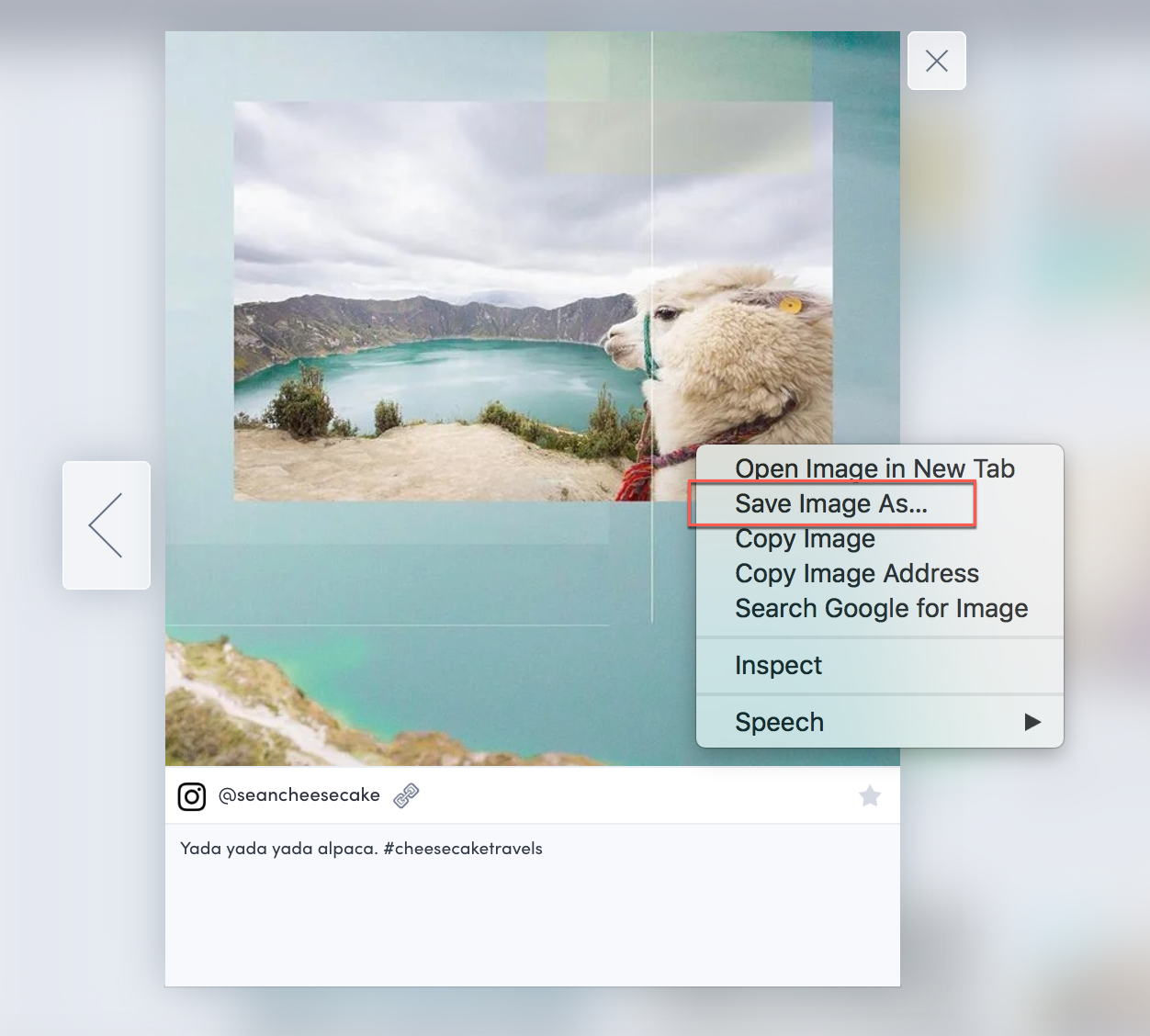Choose Open Image in New Tab
The height and width of the screenshot is (1036, 1150).
coord(874,468)
